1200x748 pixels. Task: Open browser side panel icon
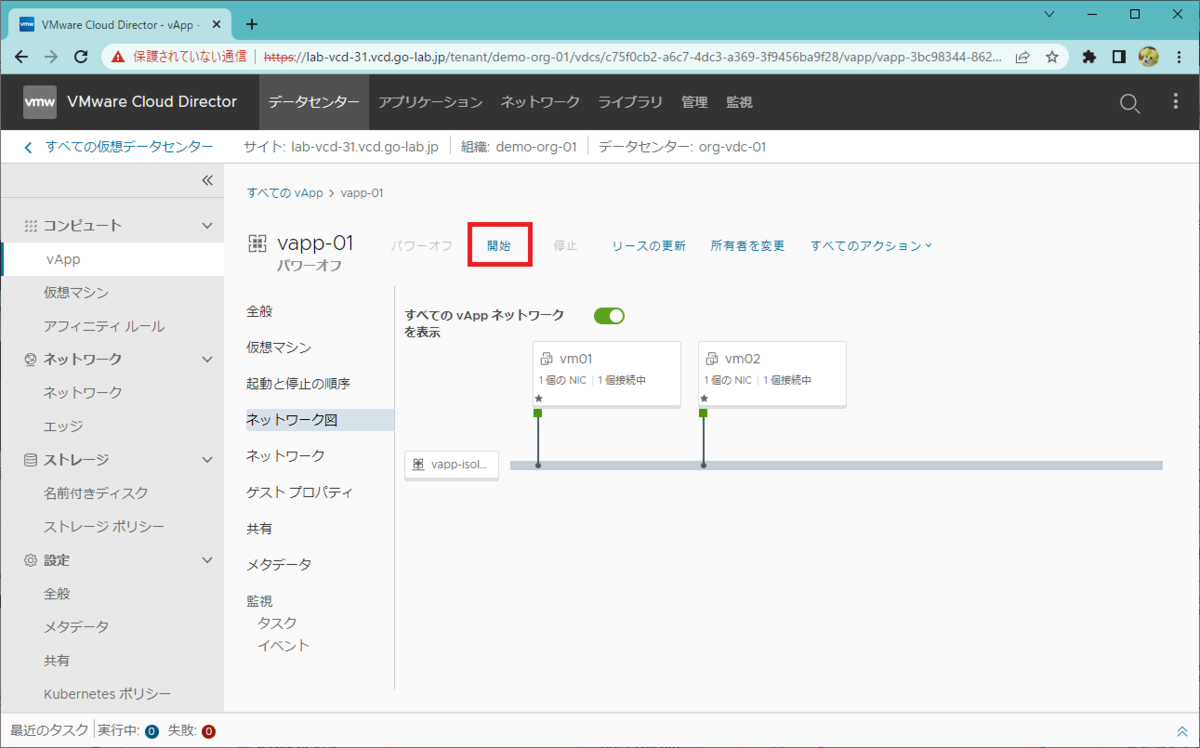tap(1120, 57)
